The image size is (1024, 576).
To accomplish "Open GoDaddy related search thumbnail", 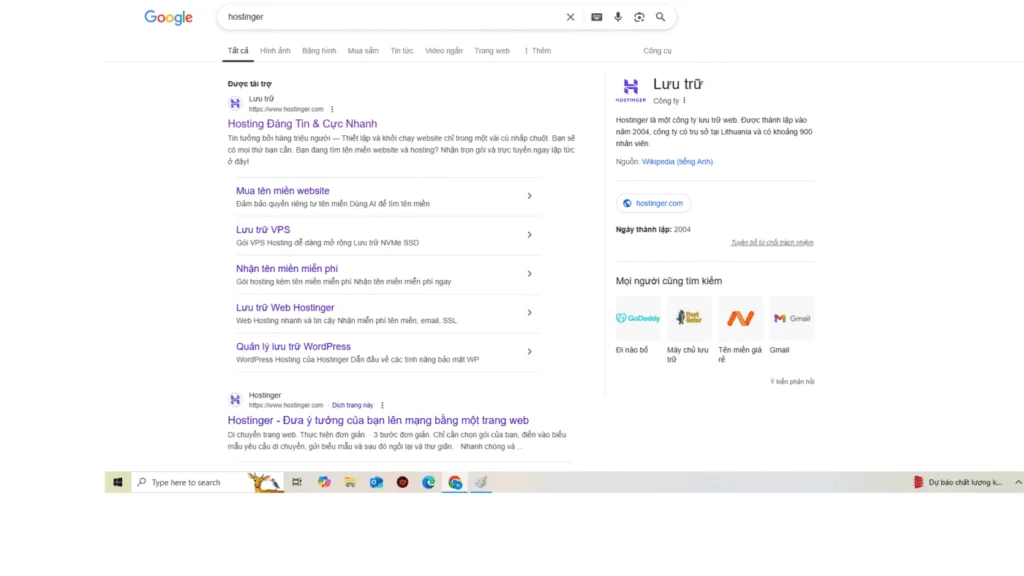I will pos(638,318).
